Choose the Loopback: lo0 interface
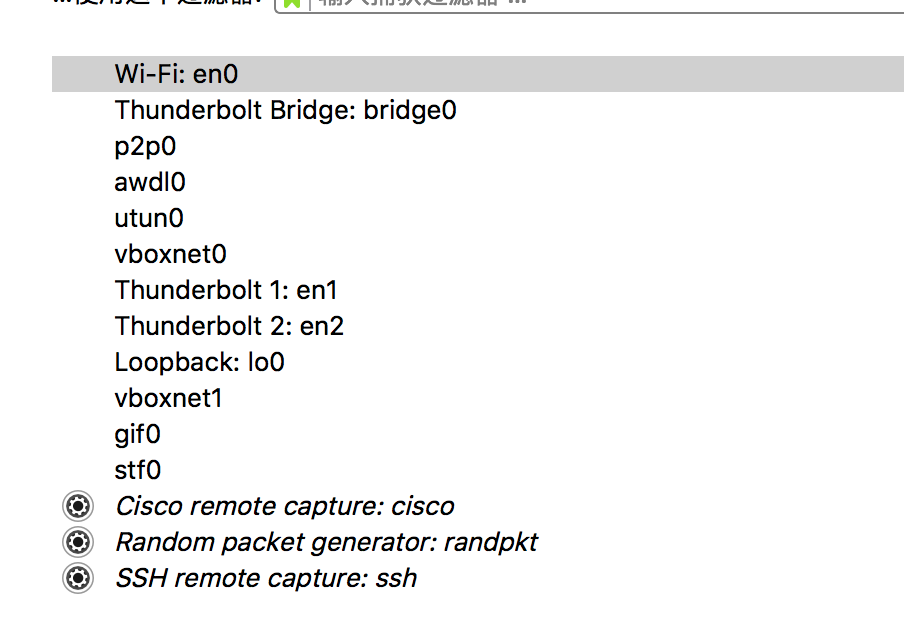The width and height of the screenshot is (904, 622). pos(478,362)
